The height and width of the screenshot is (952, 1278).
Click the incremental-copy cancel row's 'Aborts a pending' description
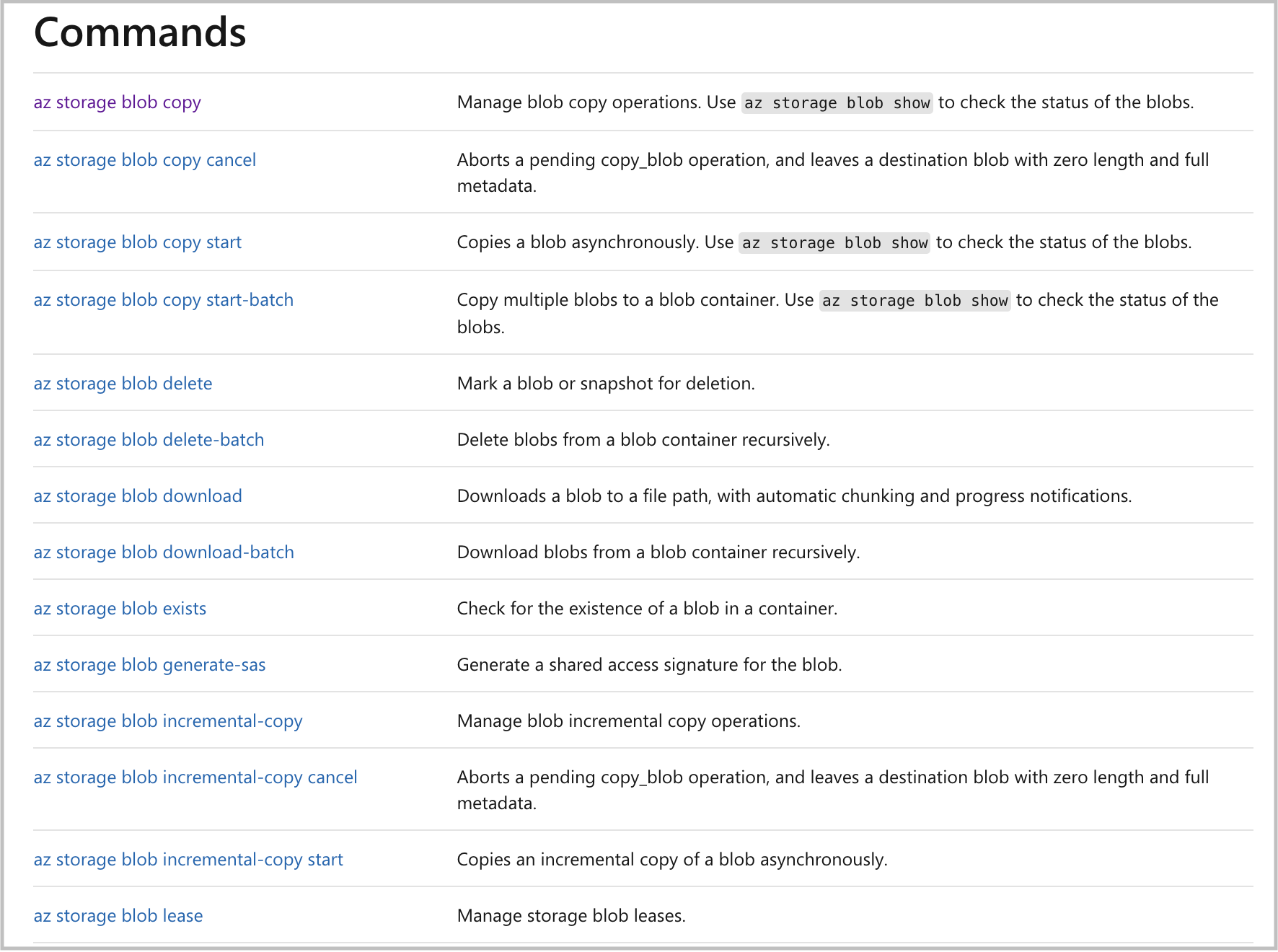pyautogui.click(x=833, y=790)
